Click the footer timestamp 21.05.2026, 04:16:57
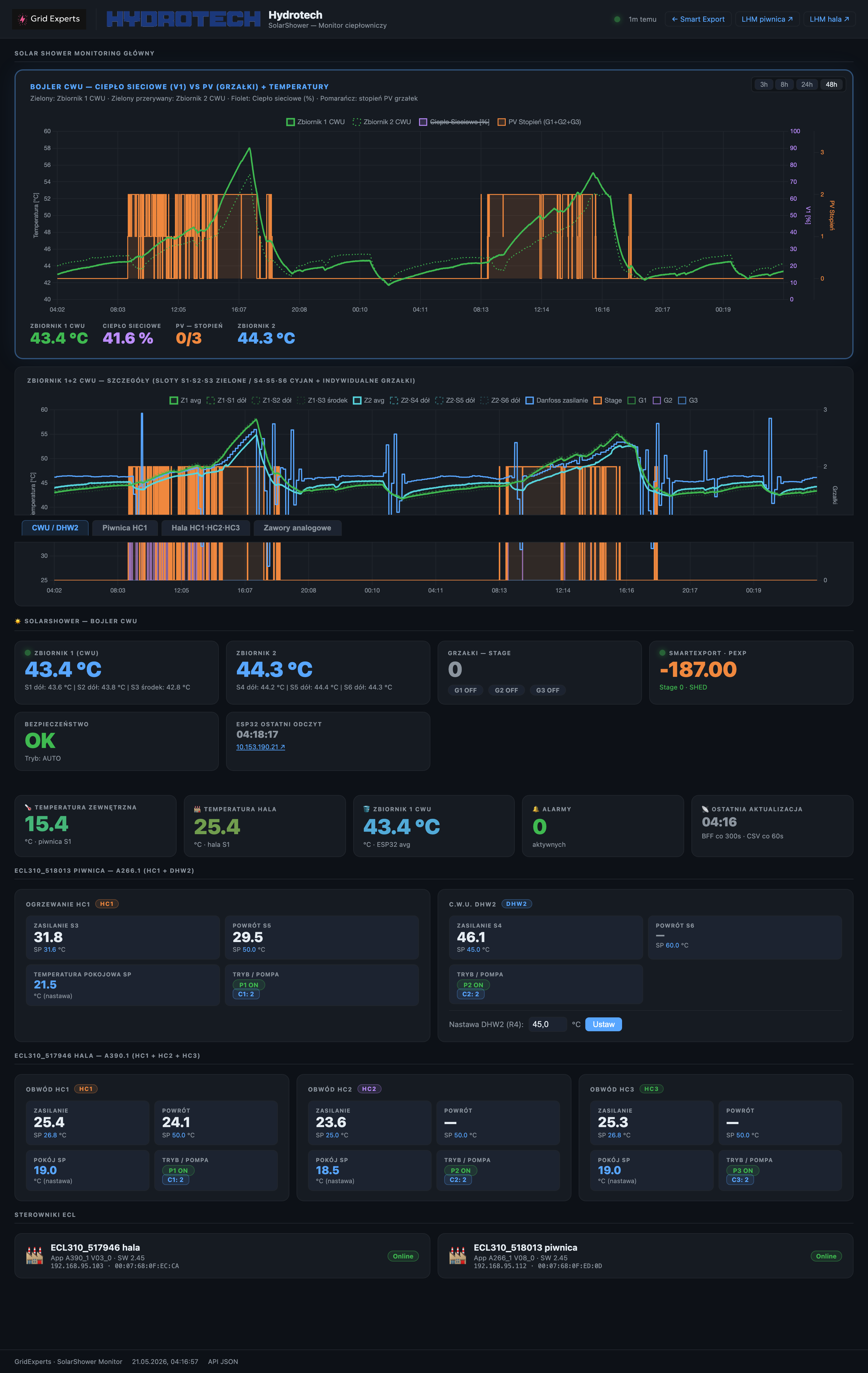The image size is (868, 1373). [x=165, y=1362]
